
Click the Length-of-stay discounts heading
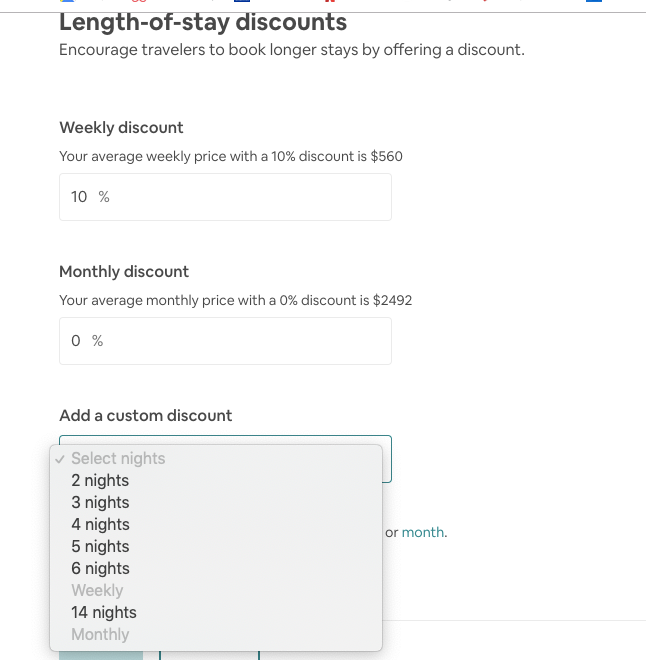pos(203,21)
